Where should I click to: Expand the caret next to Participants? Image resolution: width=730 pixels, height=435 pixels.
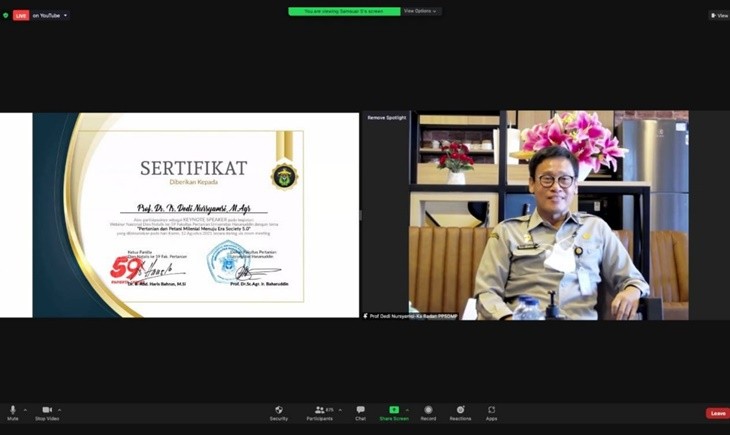coord(340,410)
